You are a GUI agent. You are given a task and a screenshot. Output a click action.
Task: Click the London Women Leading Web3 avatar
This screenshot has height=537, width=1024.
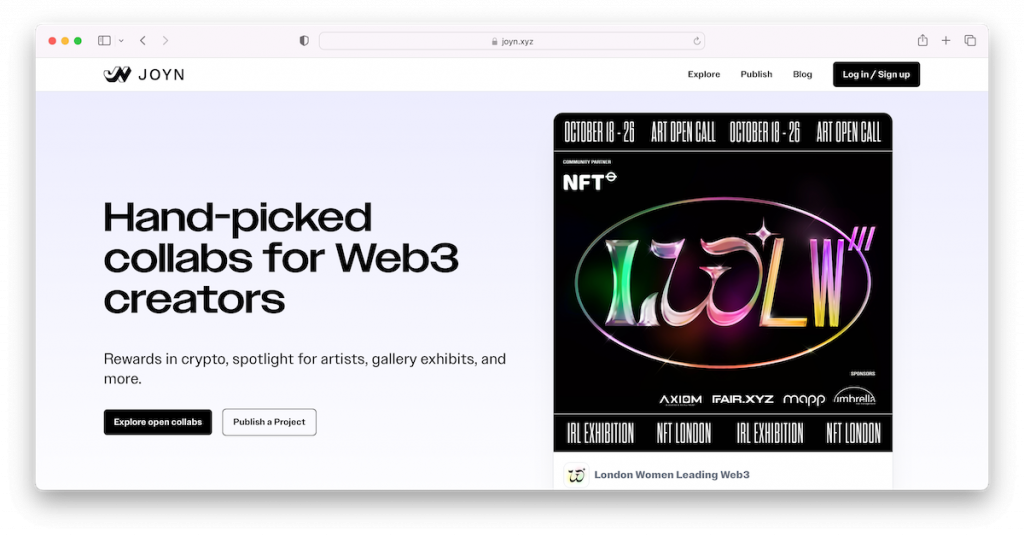576,475
